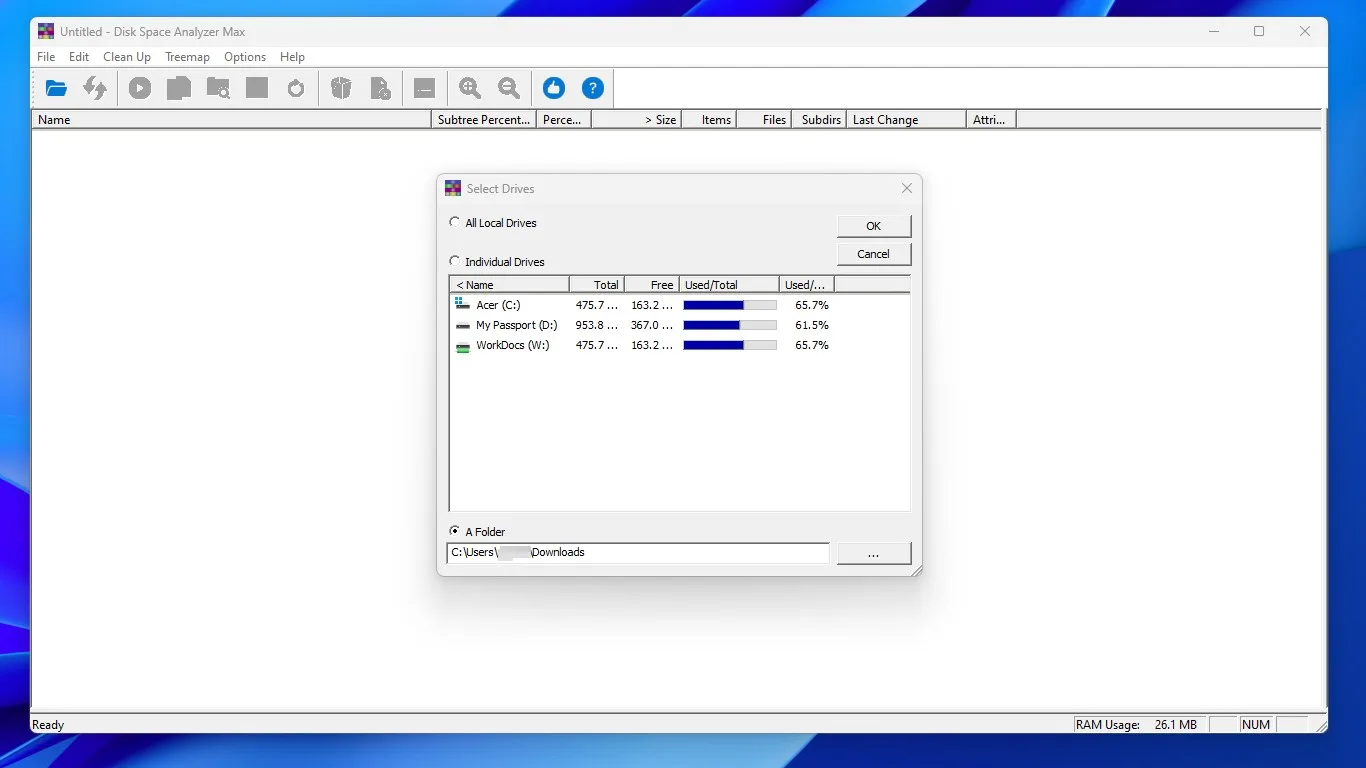The image size is (1366, 768).
Task: Click the minus box toolbar icon
Action: tap(425, 88)
